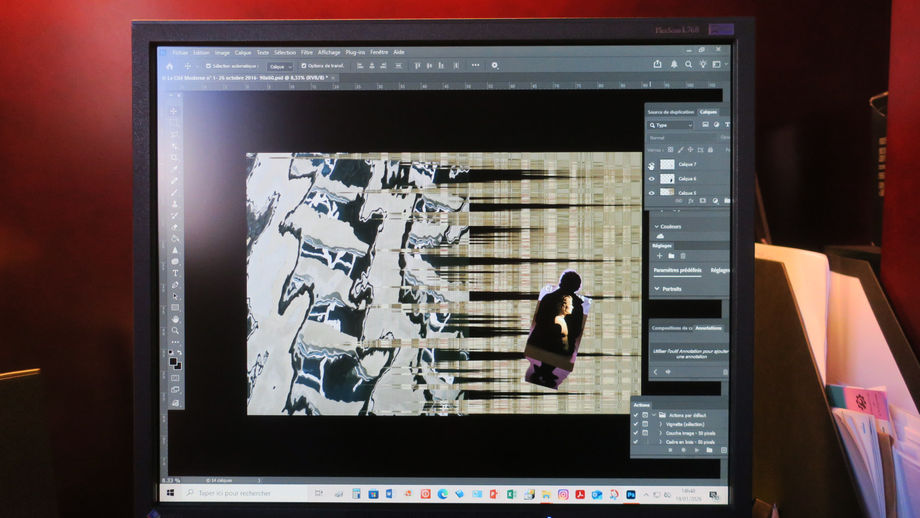The image size is (920, 518).
Task: Open three-dot more align options
Action: (475, 65)
